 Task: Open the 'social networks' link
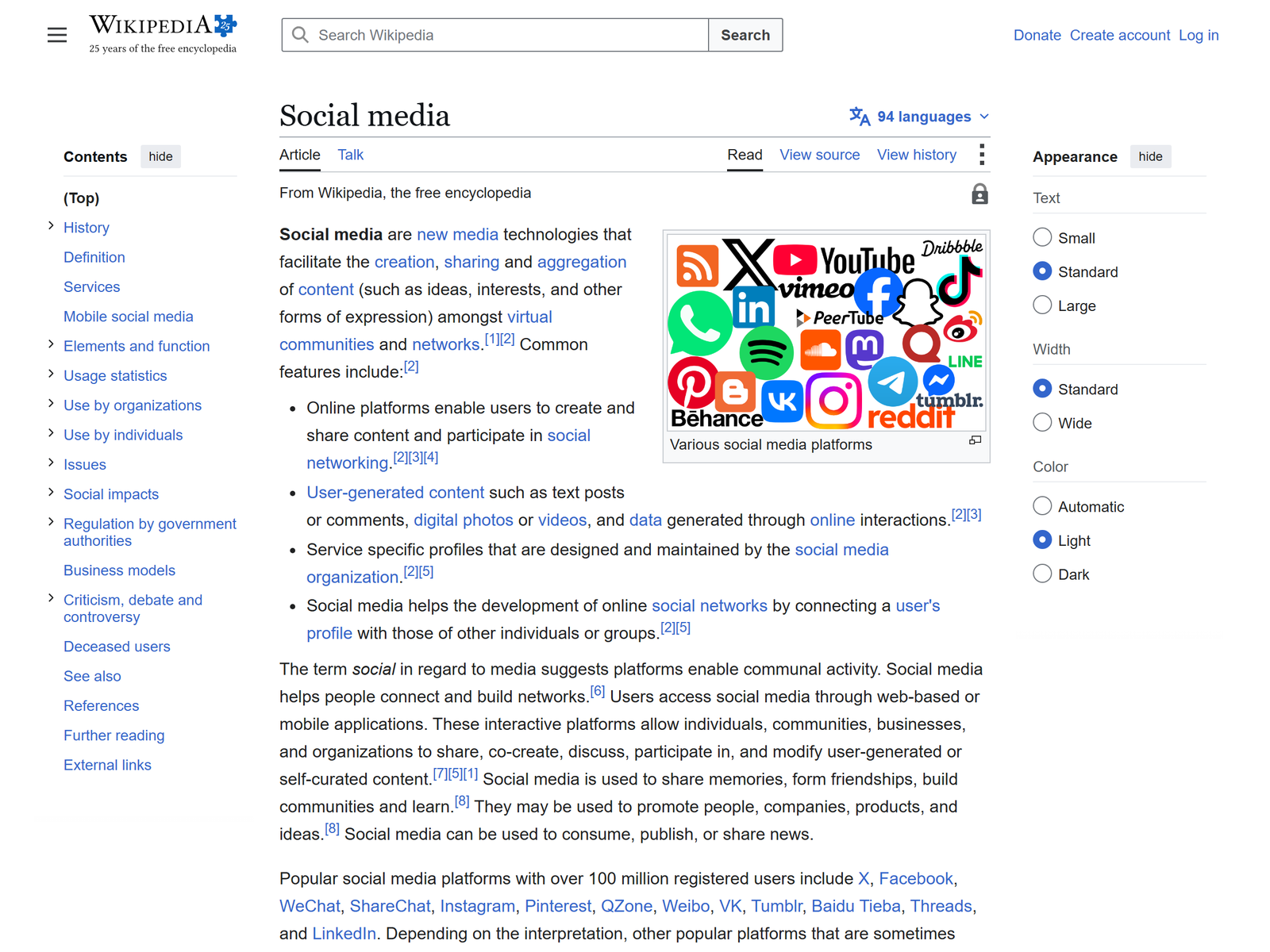click(710, 605)
